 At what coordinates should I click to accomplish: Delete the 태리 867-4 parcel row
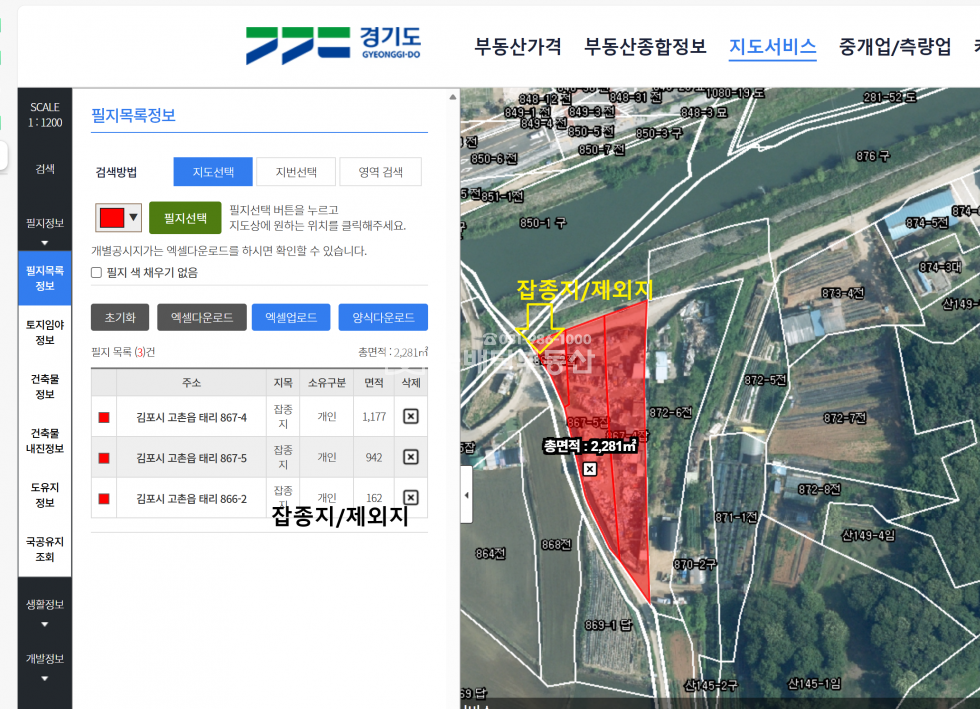[410, 416]
